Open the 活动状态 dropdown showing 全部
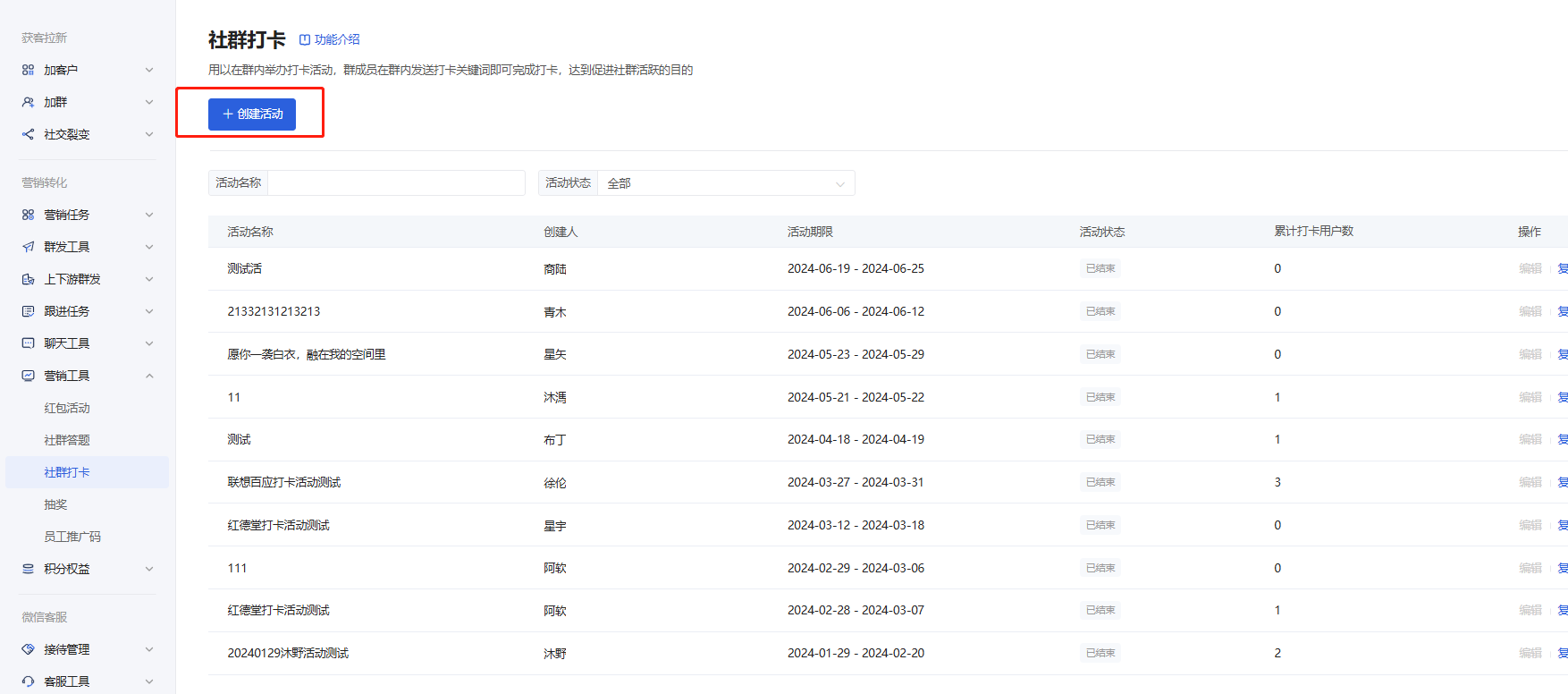This screenshot has width=1568, height=694. [x=726, y=183]
